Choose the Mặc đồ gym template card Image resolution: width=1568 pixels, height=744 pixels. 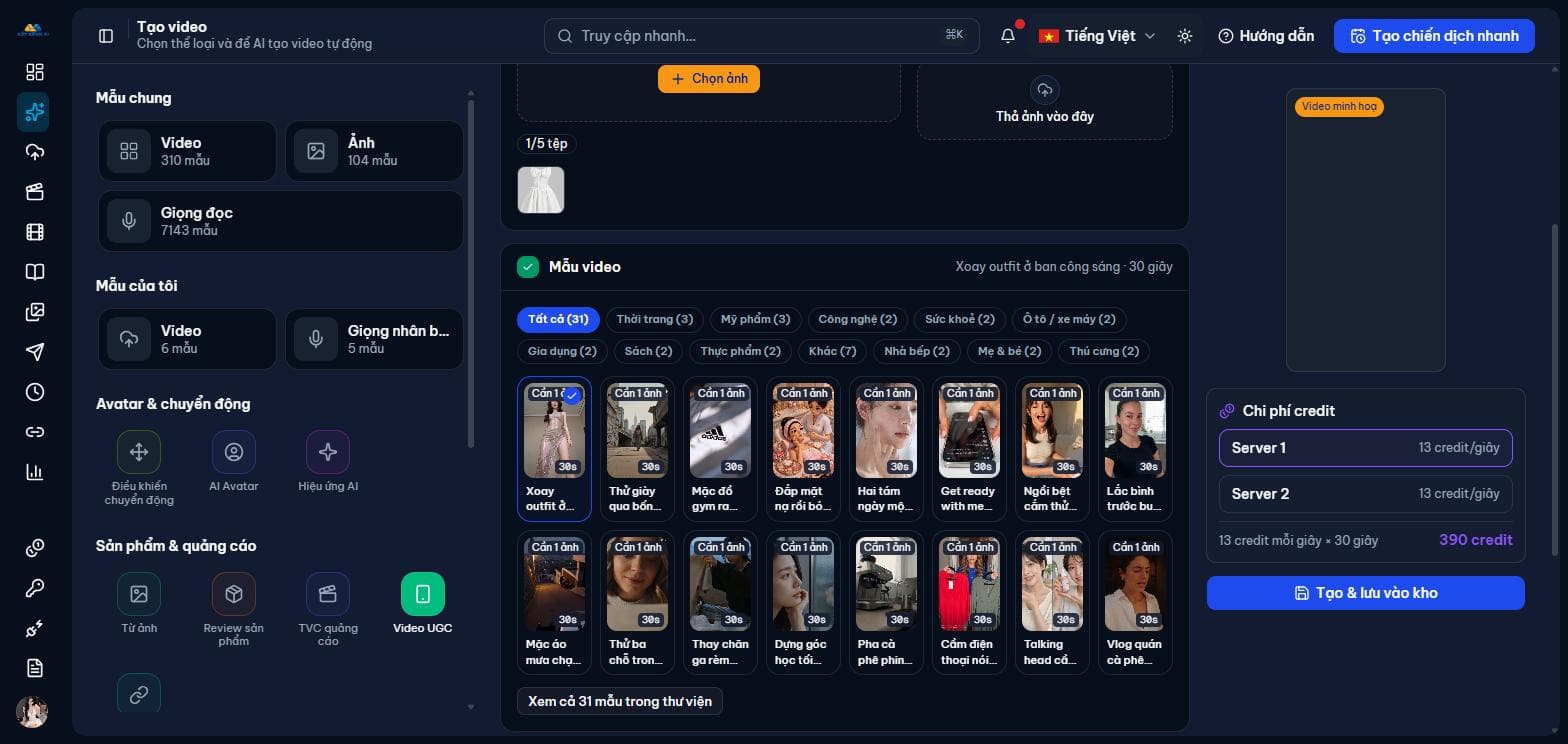(x=720, y=448)
